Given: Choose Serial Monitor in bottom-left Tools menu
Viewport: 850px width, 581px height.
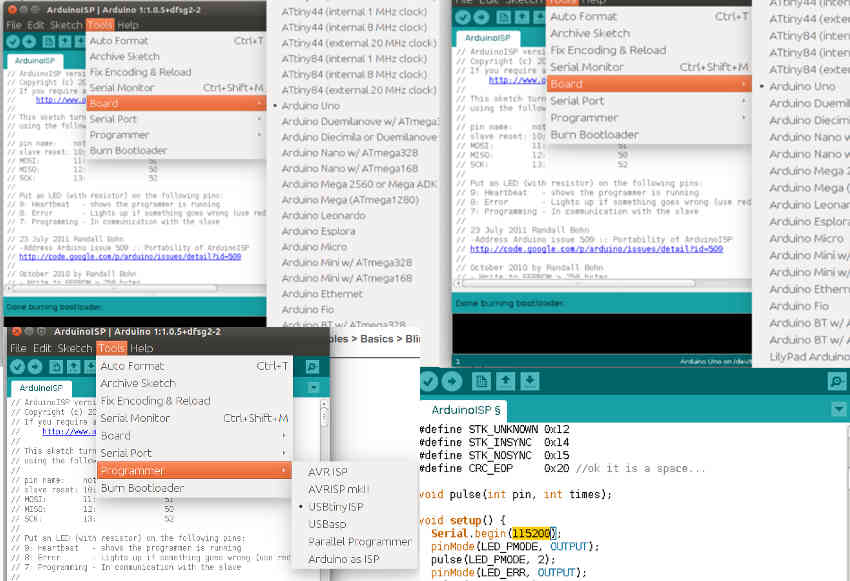Looking at the screenshot, I should 194,418.
